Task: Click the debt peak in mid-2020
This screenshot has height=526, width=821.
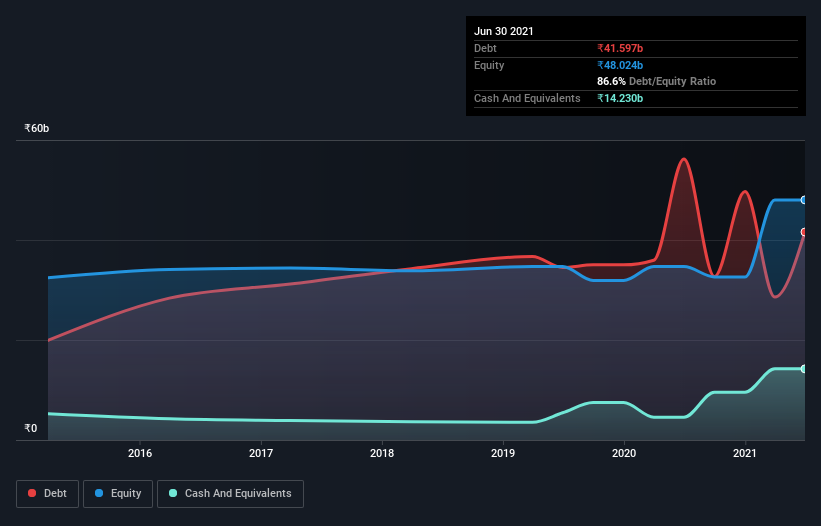Action: coord(683,159)
